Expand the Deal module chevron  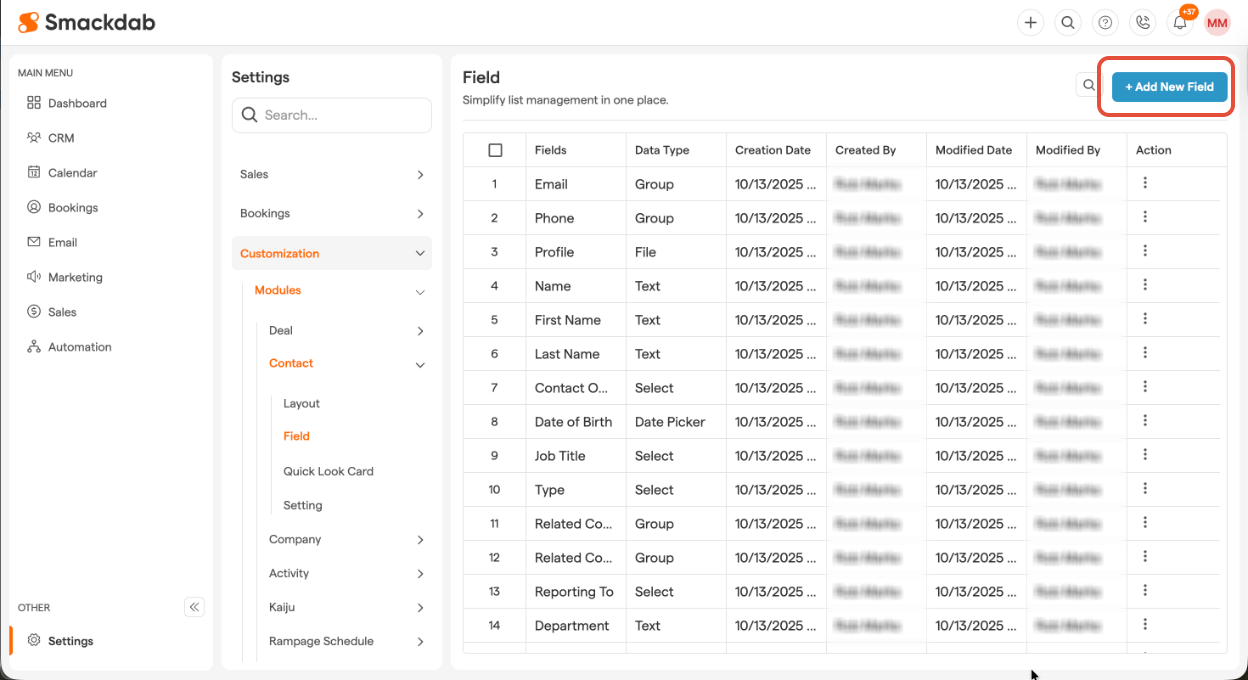click(x=420, y=331)
